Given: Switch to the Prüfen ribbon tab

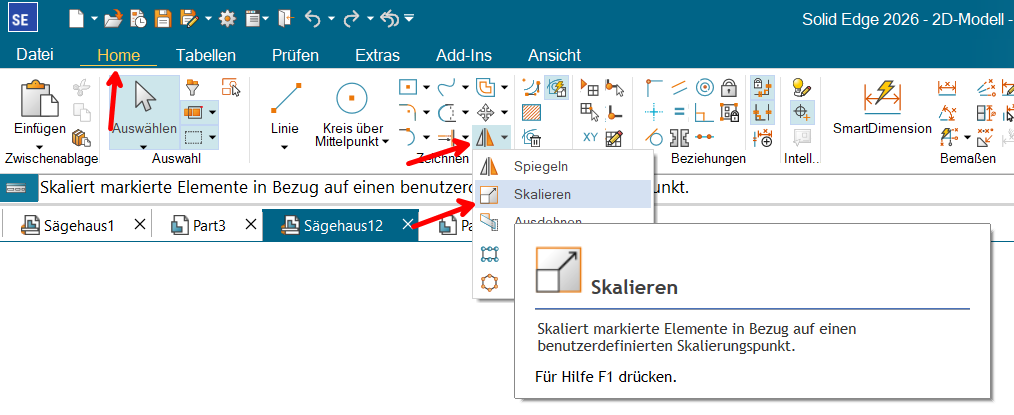Looking at the screenshot, I should (295, 56).
